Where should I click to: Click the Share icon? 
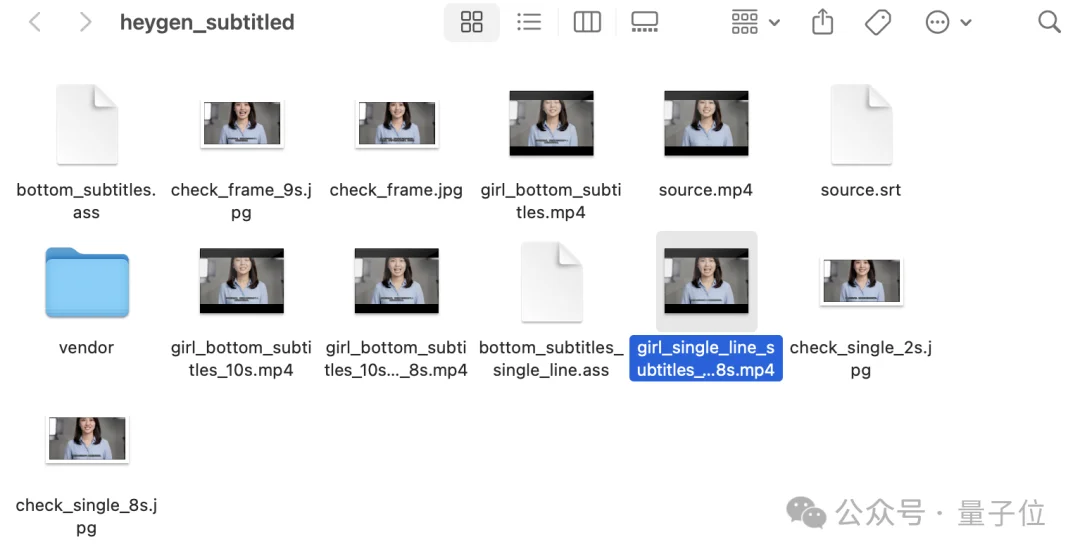click(822, 22)
